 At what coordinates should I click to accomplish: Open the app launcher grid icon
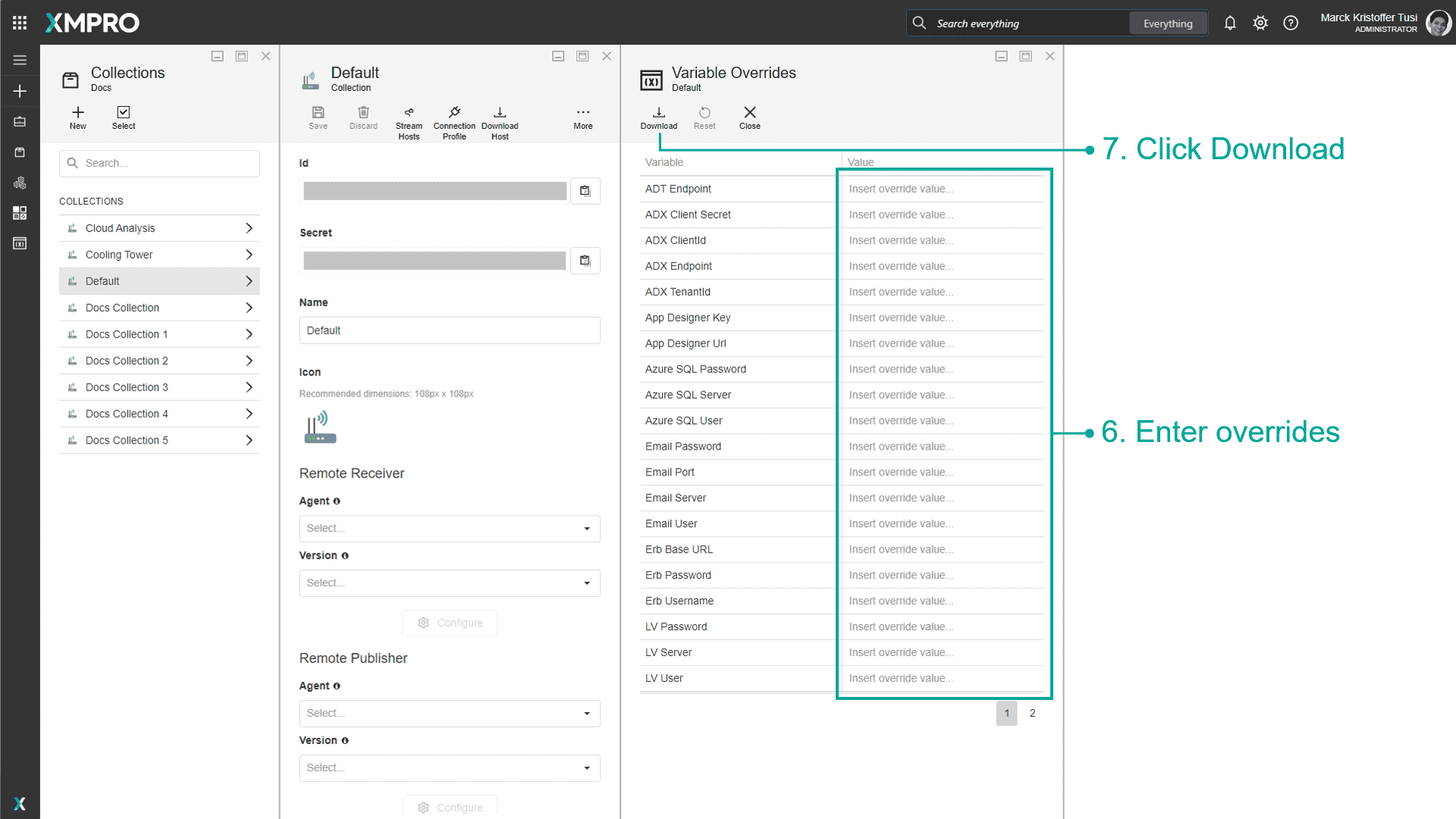pos(20,23)
